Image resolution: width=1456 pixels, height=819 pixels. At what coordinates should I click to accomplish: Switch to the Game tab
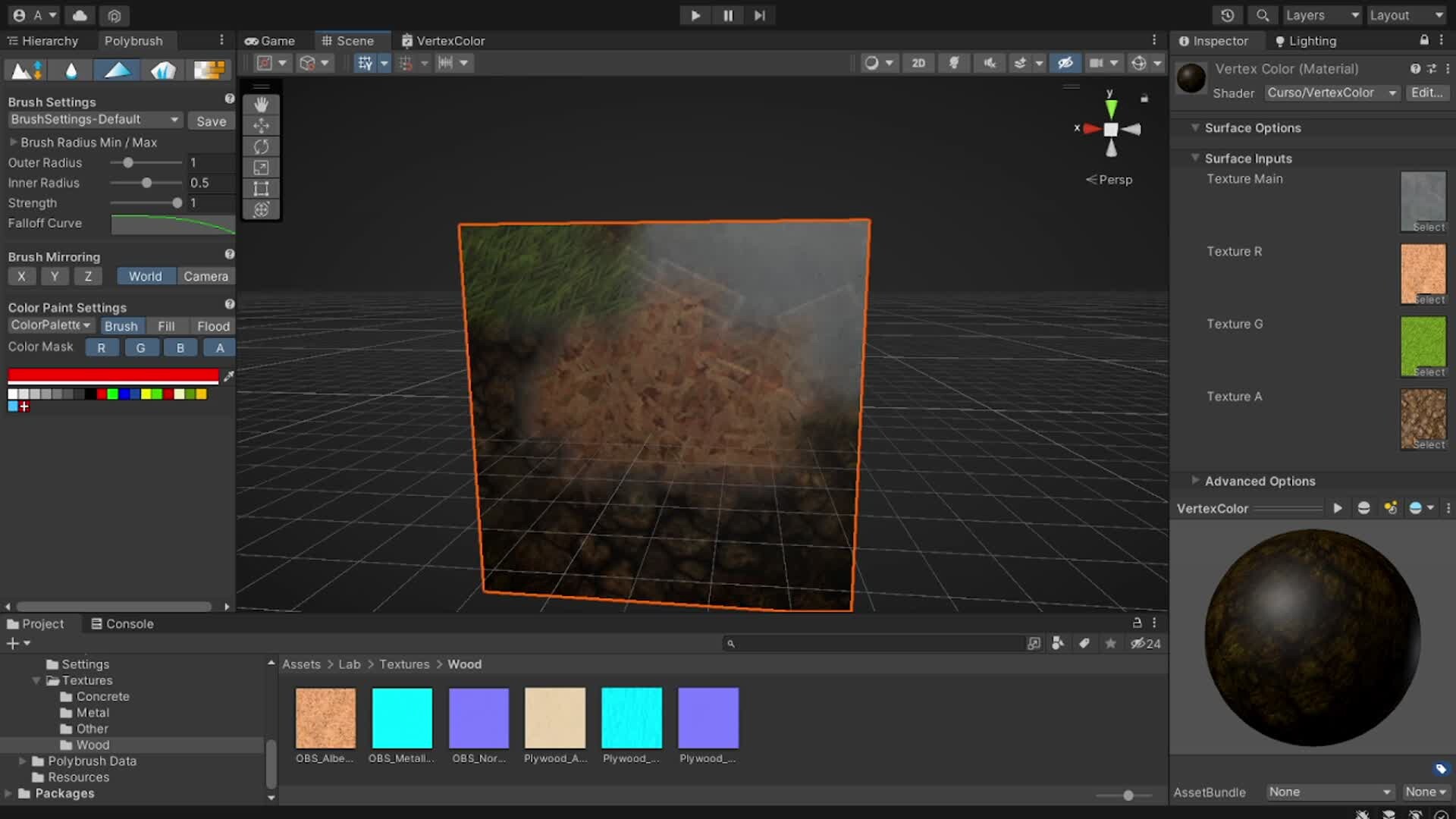tap(270, 40)
